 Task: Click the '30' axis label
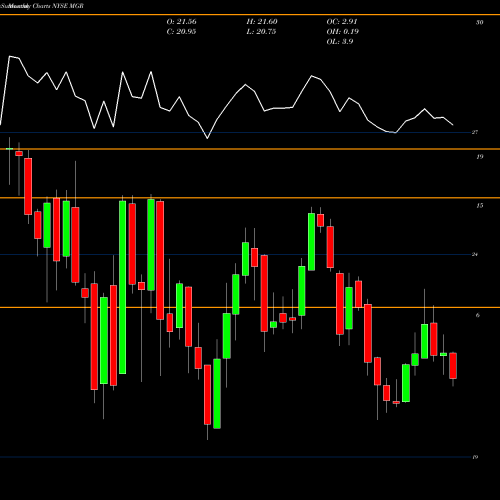click(x=479, y=23)
